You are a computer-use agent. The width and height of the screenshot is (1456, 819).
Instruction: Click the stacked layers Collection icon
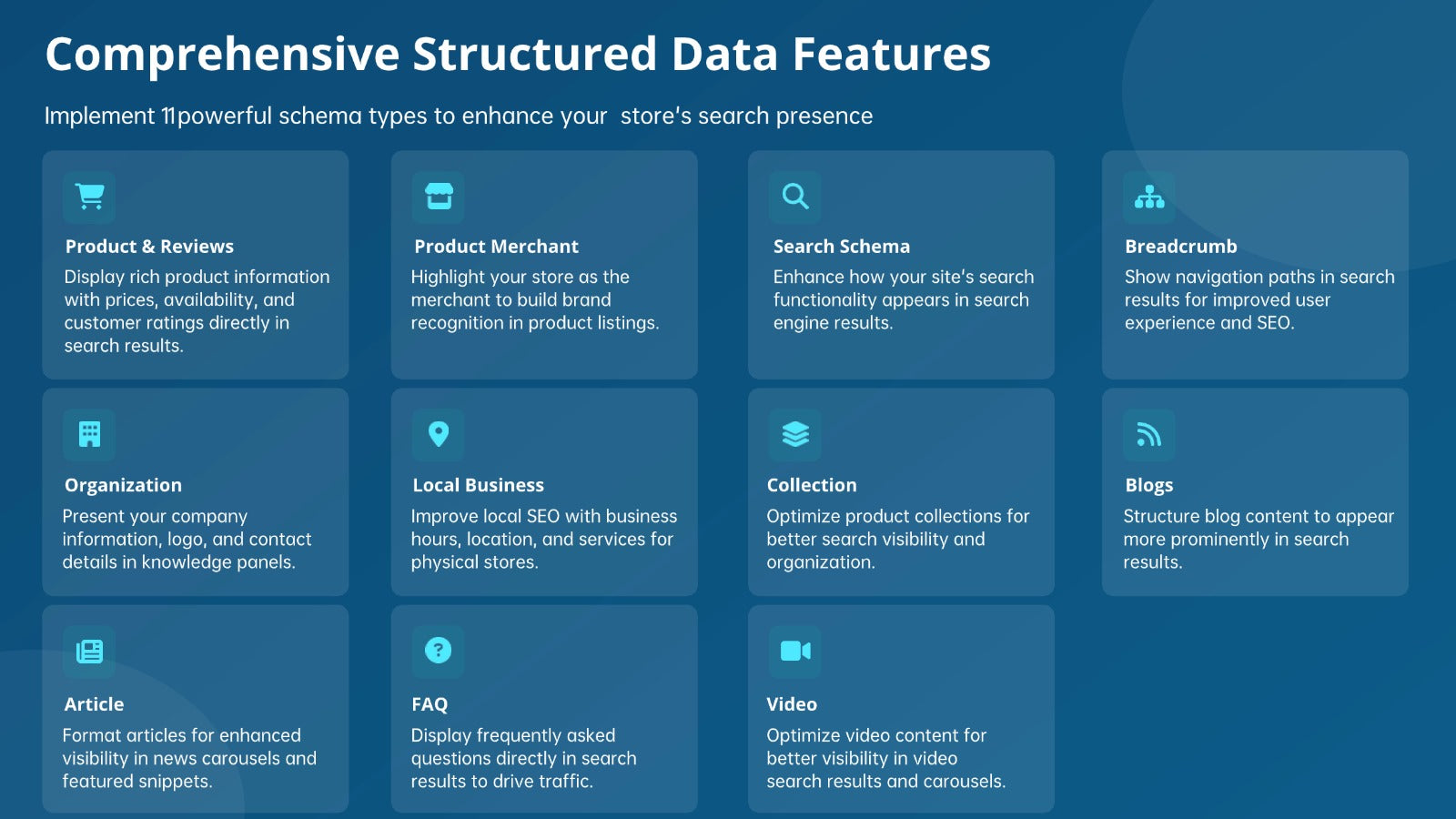point(794,434)
